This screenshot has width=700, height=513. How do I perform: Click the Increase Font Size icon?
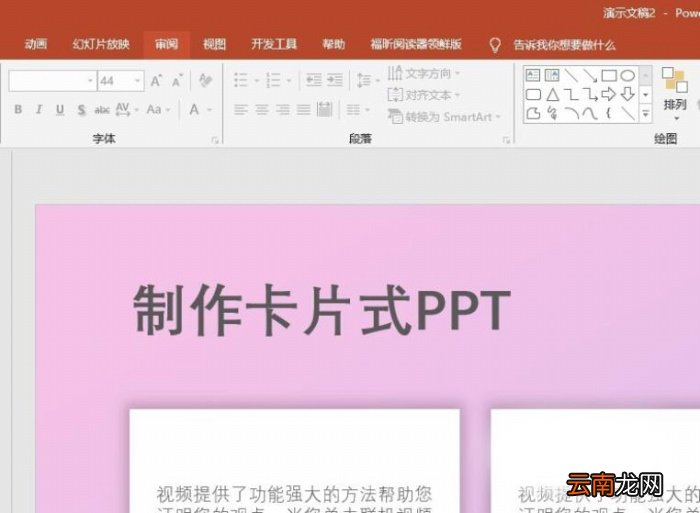click(156, 81)
